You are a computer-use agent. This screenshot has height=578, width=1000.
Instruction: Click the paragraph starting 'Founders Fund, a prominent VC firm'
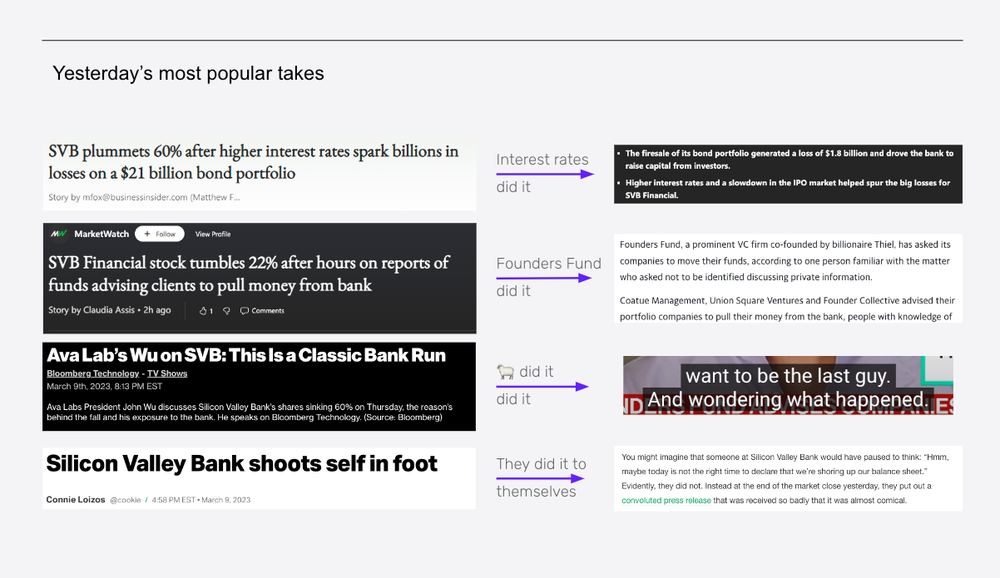click(785, 260)
